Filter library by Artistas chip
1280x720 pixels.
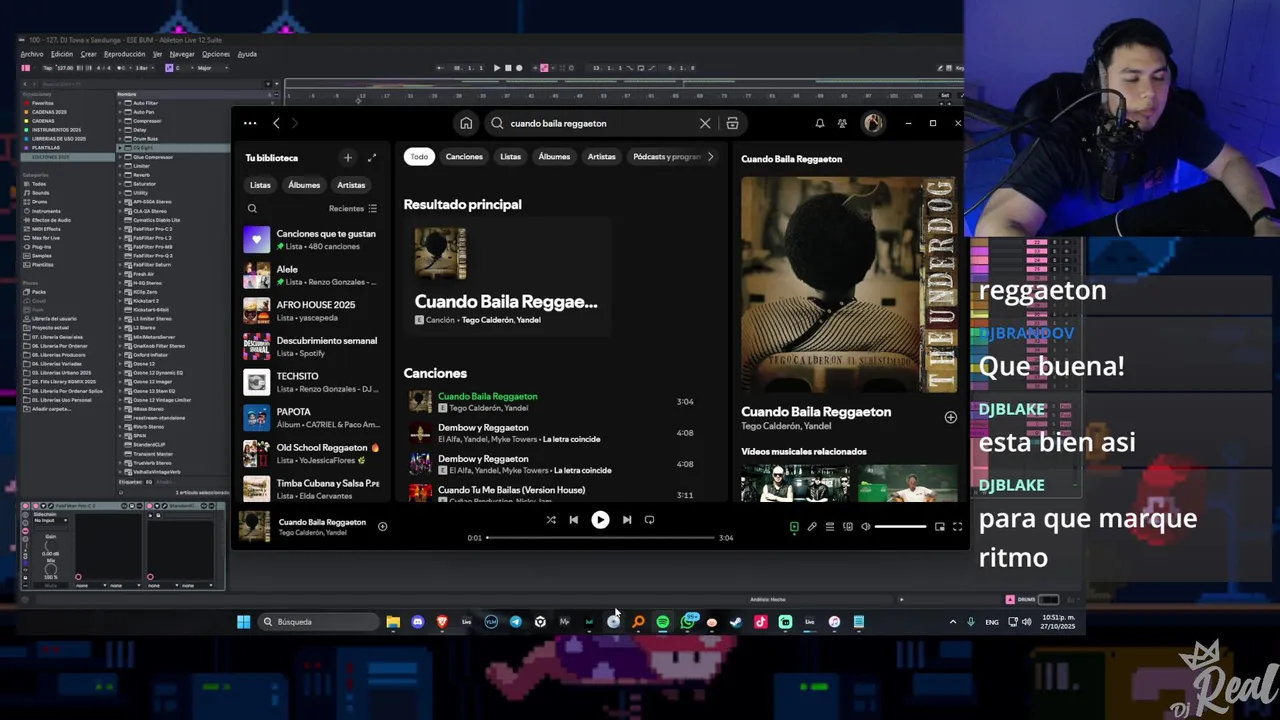351,185
